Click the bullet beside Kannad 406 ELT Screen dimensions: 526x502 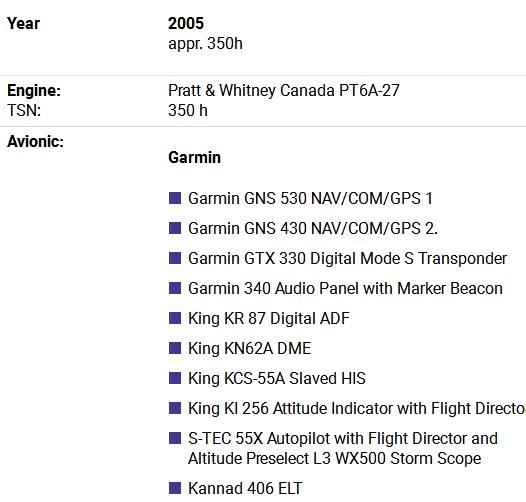coord(175,488)
